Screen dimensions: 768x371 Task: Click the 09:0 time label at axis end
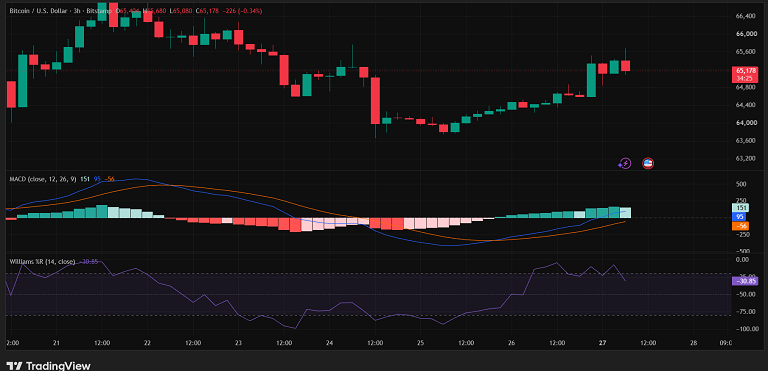click(725, 343)
